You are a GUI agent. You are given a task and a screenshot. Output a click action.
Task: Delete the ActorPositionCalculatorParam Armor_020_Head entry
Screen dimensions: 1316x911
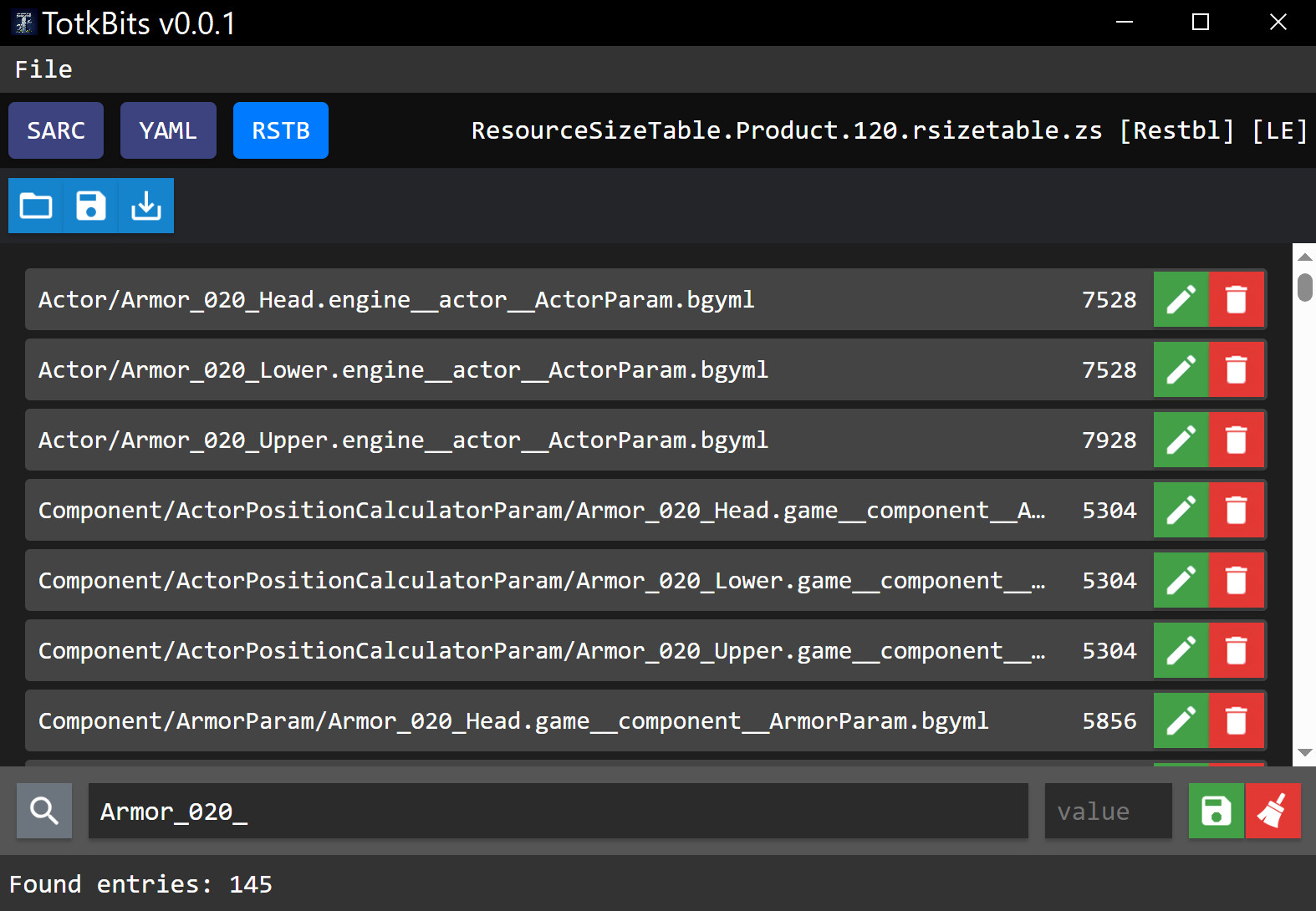[x=1236, y=510]
